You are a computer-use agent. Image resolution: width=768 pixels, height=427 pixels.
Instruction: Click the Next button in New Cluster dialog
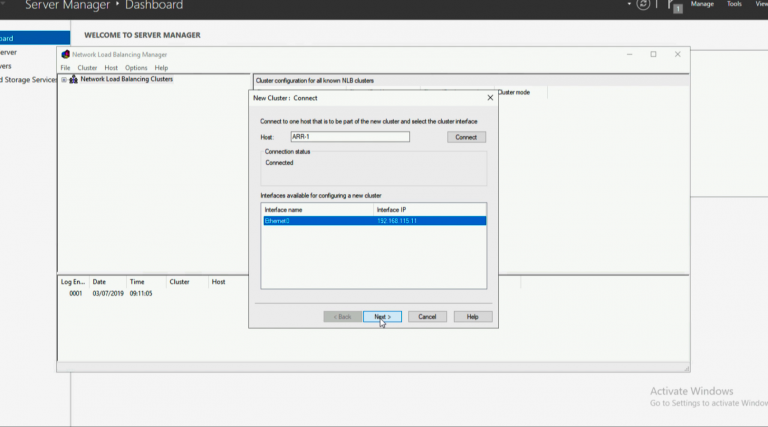pyautogui.click(x=382, y=317)
